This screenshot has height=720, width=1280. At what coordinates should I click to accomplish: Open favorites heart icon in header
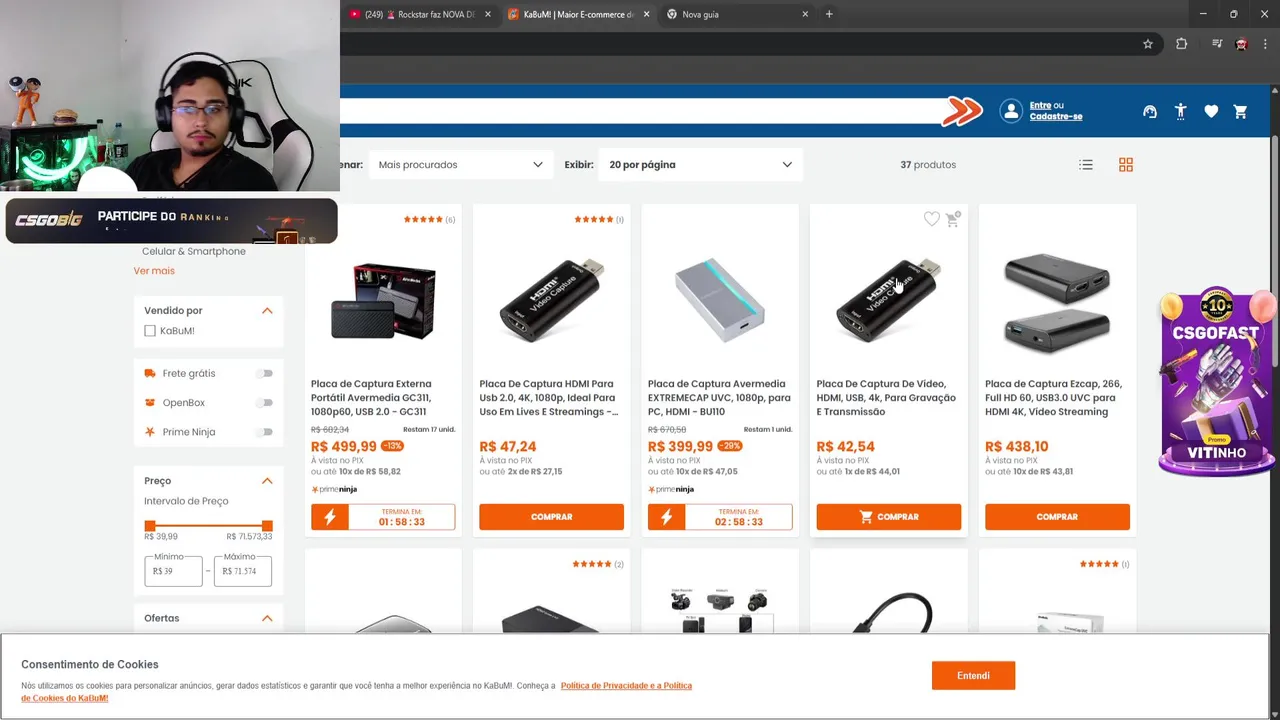point(1211,112)
